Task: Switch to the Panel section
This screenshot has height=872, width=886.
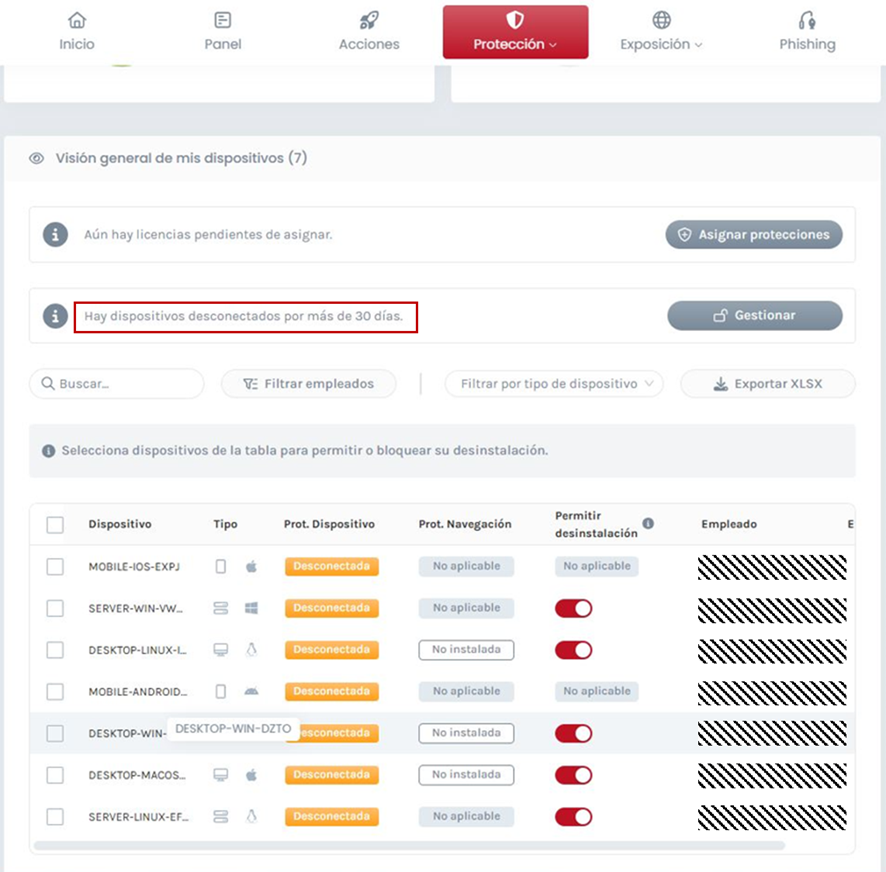Action: click(223, 28)
